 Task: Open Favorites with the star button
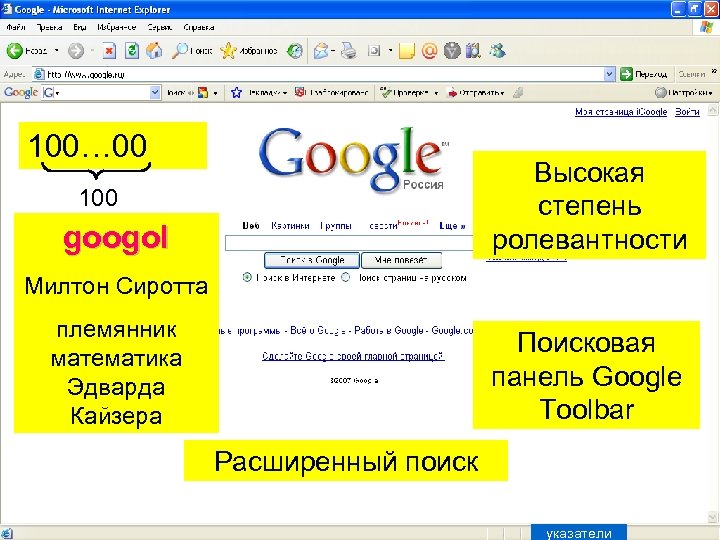click(249, 51)
